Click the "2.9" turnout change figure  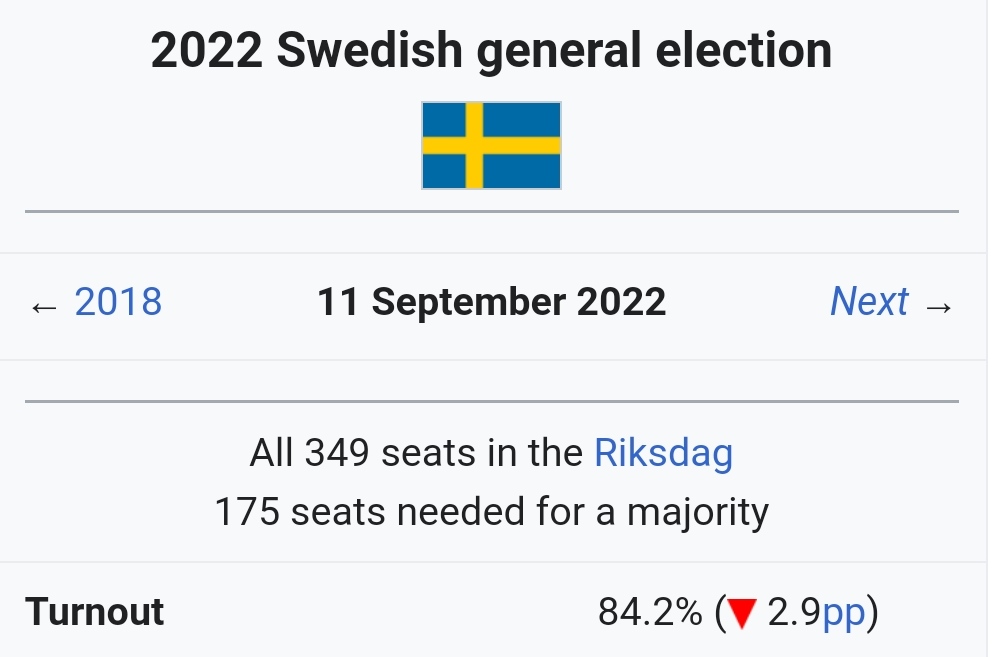pyautogui.click(x=793, y=612)
